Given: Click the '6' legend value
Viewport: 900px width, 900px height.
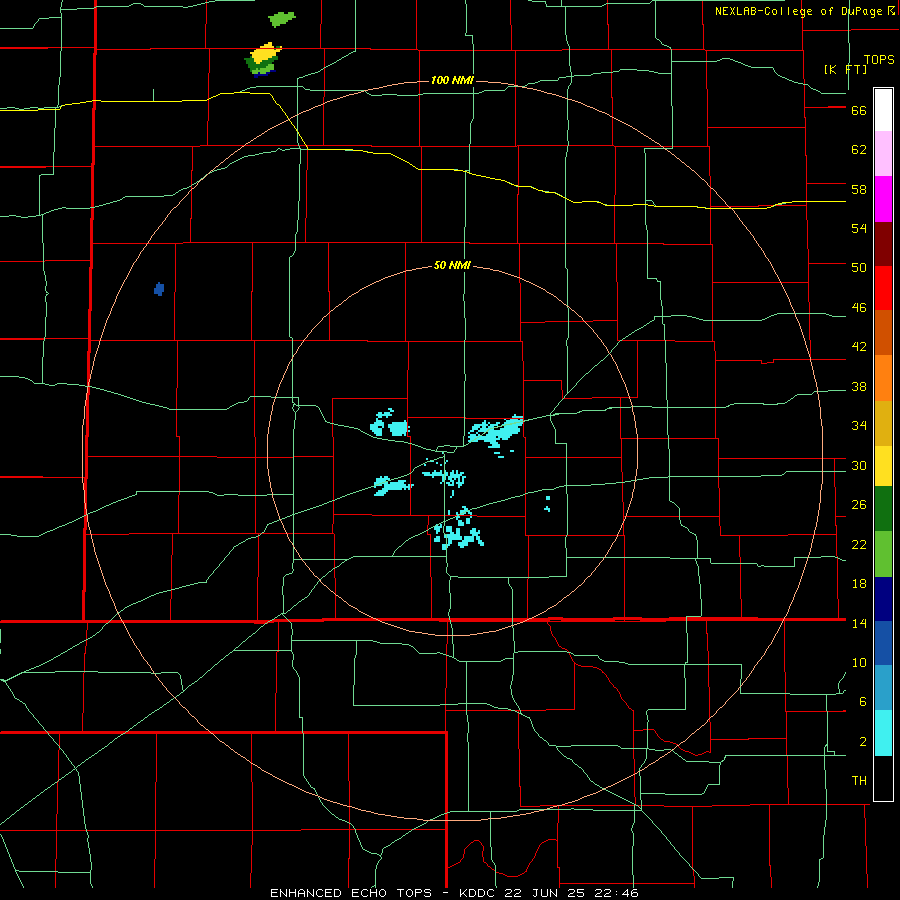Looking at the screenshot, I should click(863, 702).
